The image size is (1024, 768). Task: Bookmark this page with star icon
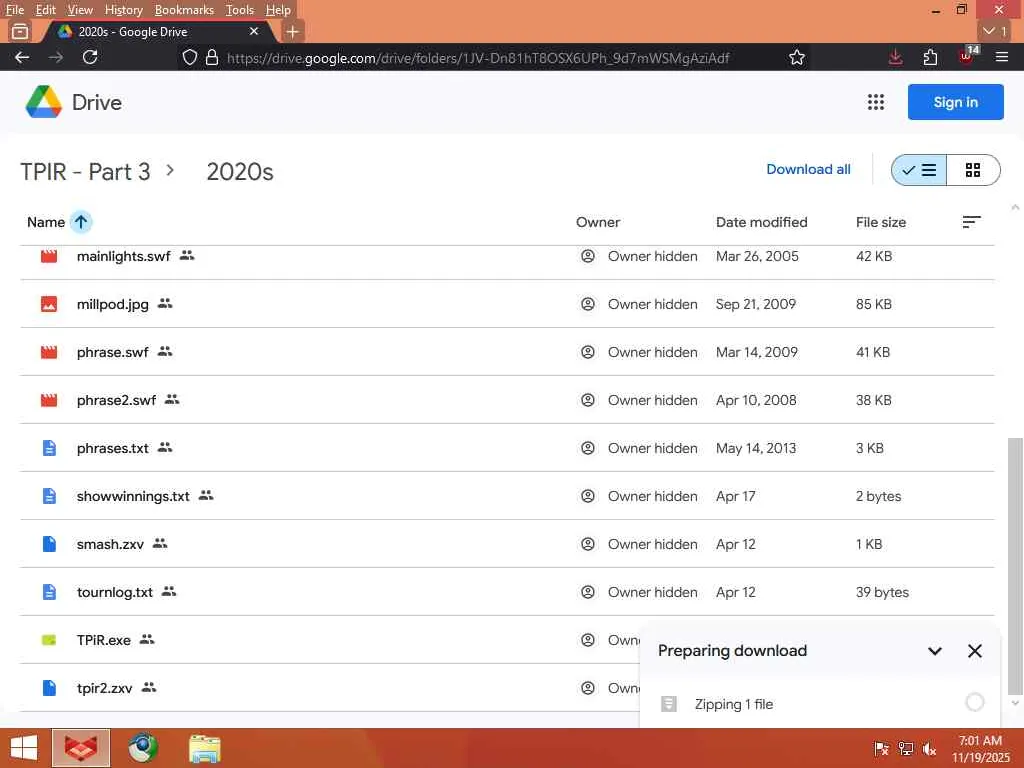797,57
